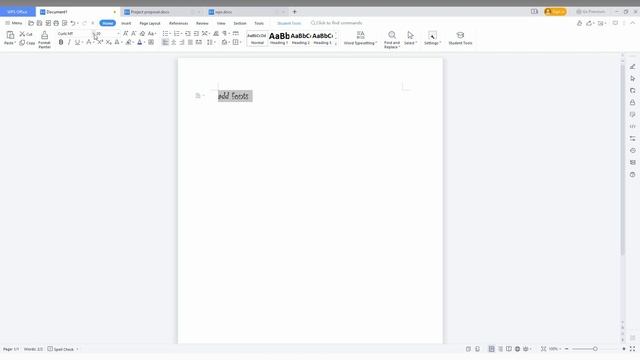Toggle bold formatting
Viewport: 640px width, 360px height.
click(61, 42)
